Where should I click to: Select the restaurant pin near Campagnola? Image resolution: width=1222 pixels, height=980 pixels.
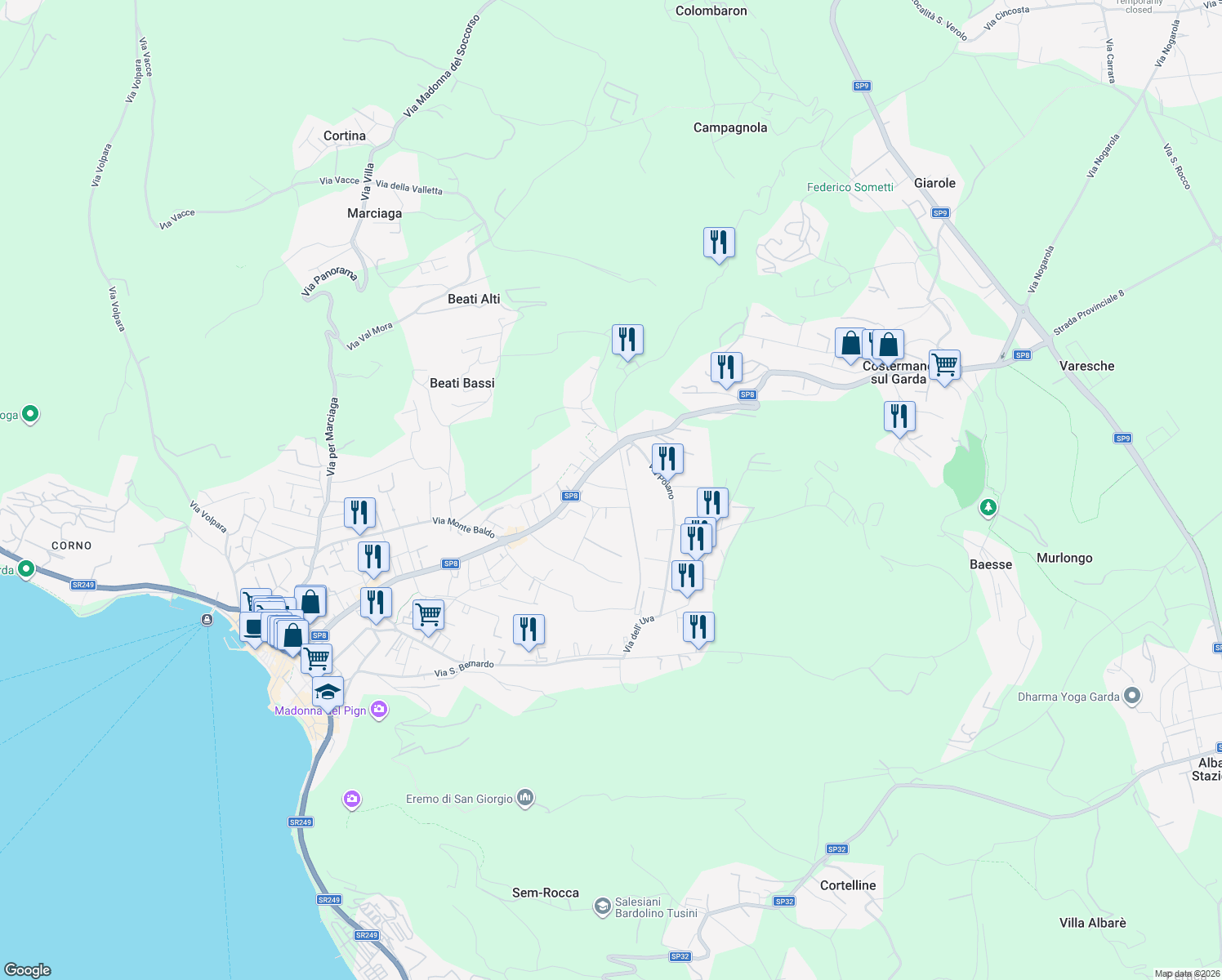[x=719, y=243]
